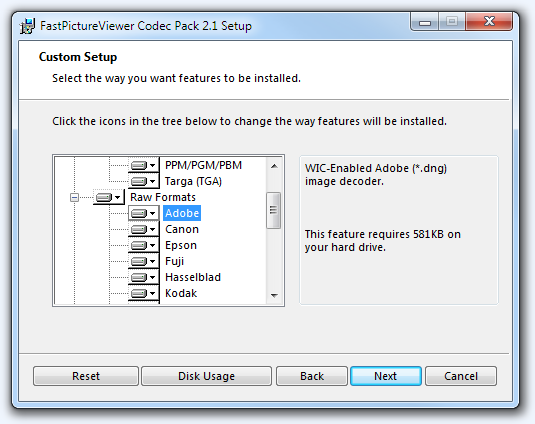
Task: Select the Epson raw codec entry
Action: coord(181,245)
